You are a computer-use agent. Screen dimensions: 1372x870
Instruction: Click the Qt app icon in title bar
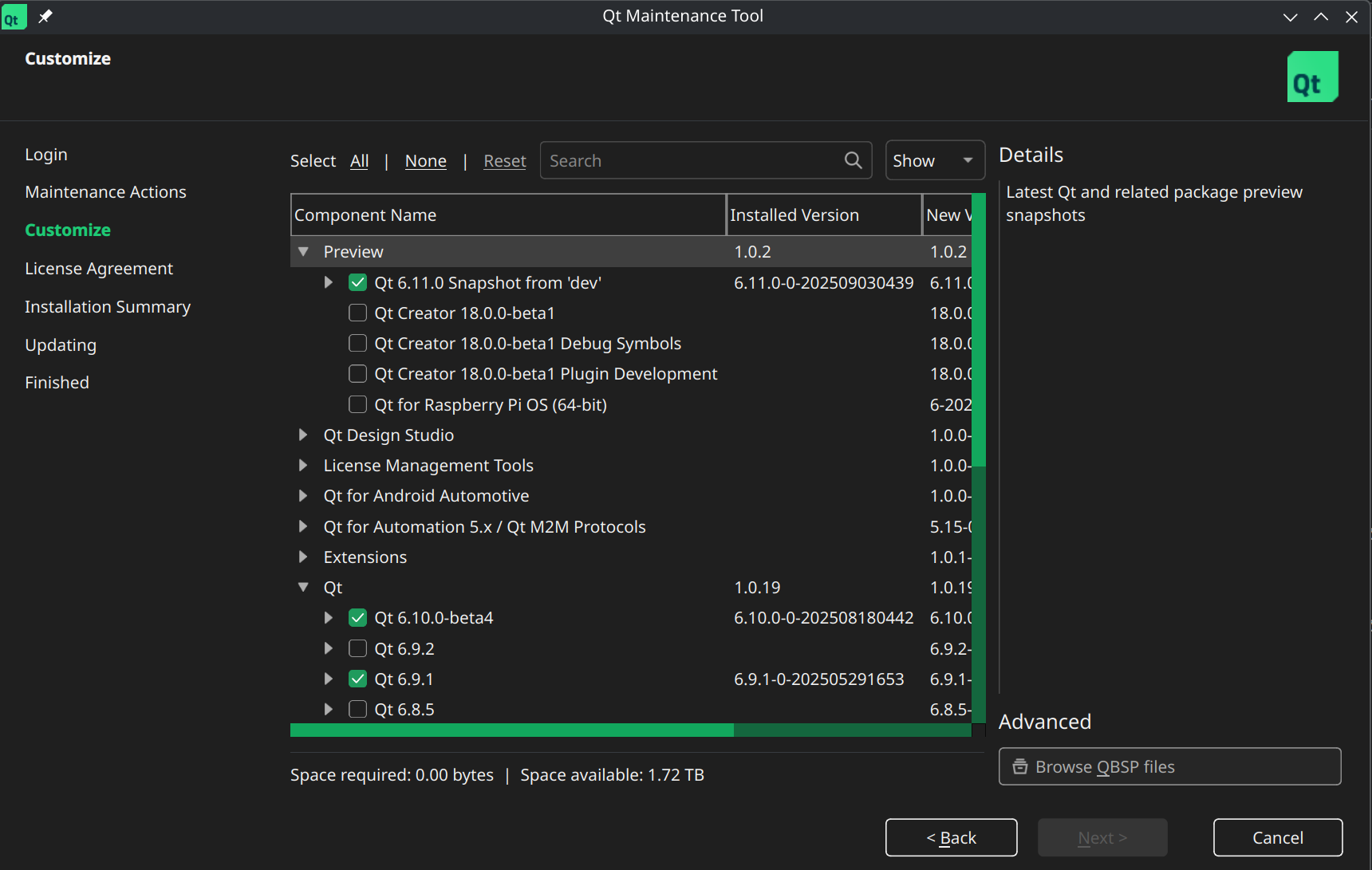point(14,17)
